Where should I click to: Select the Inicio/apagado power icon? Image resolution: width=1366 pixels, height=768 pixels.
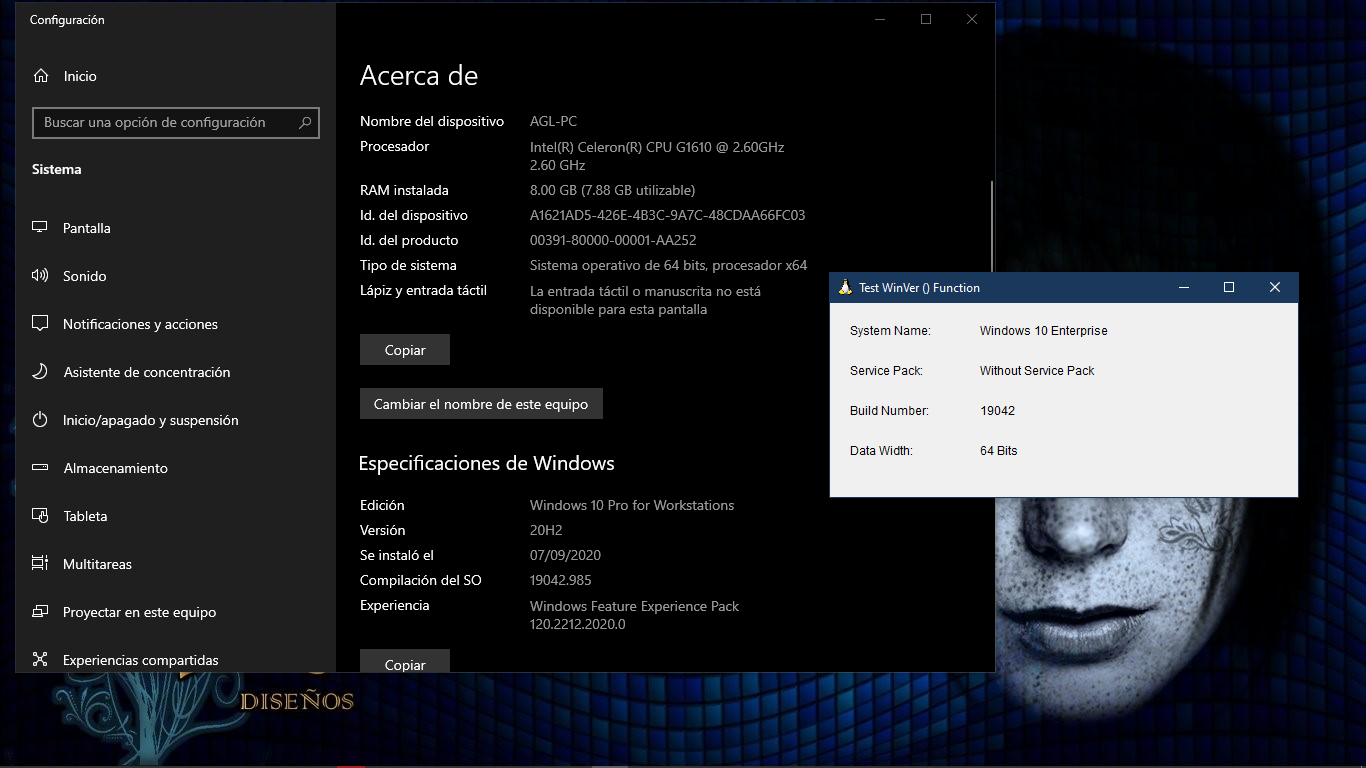pyautogui.click(x=40, y=420)
